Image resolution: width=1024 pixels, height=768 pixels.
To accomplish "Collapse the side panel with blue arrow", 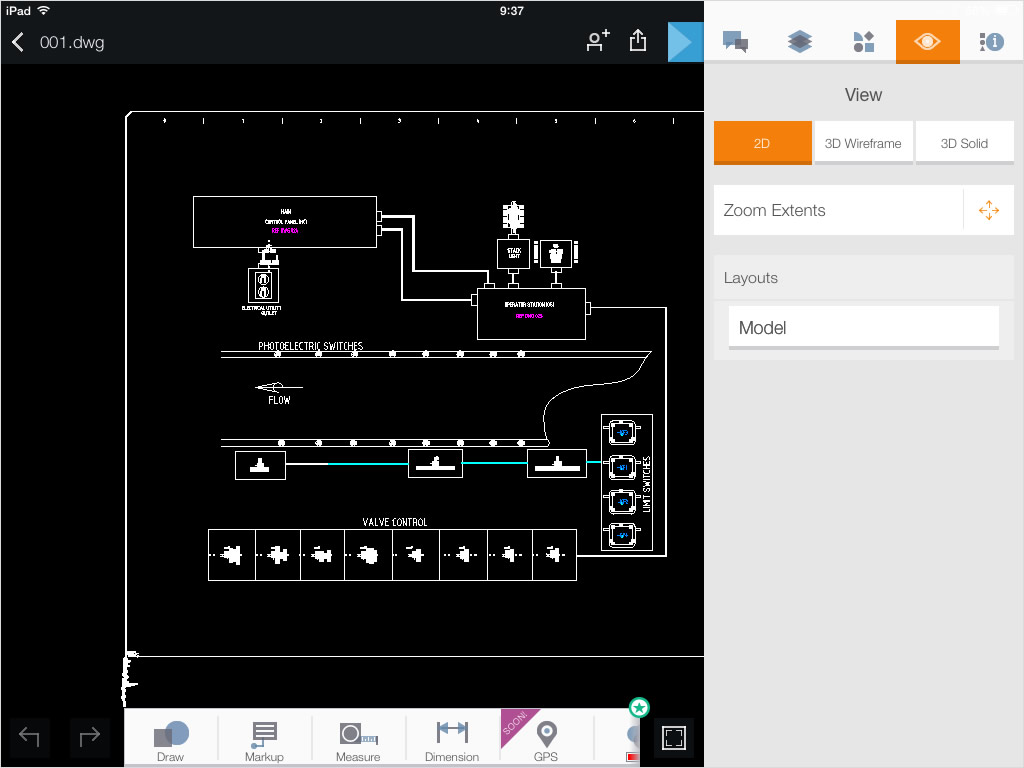I will click(x=685, y=42).
